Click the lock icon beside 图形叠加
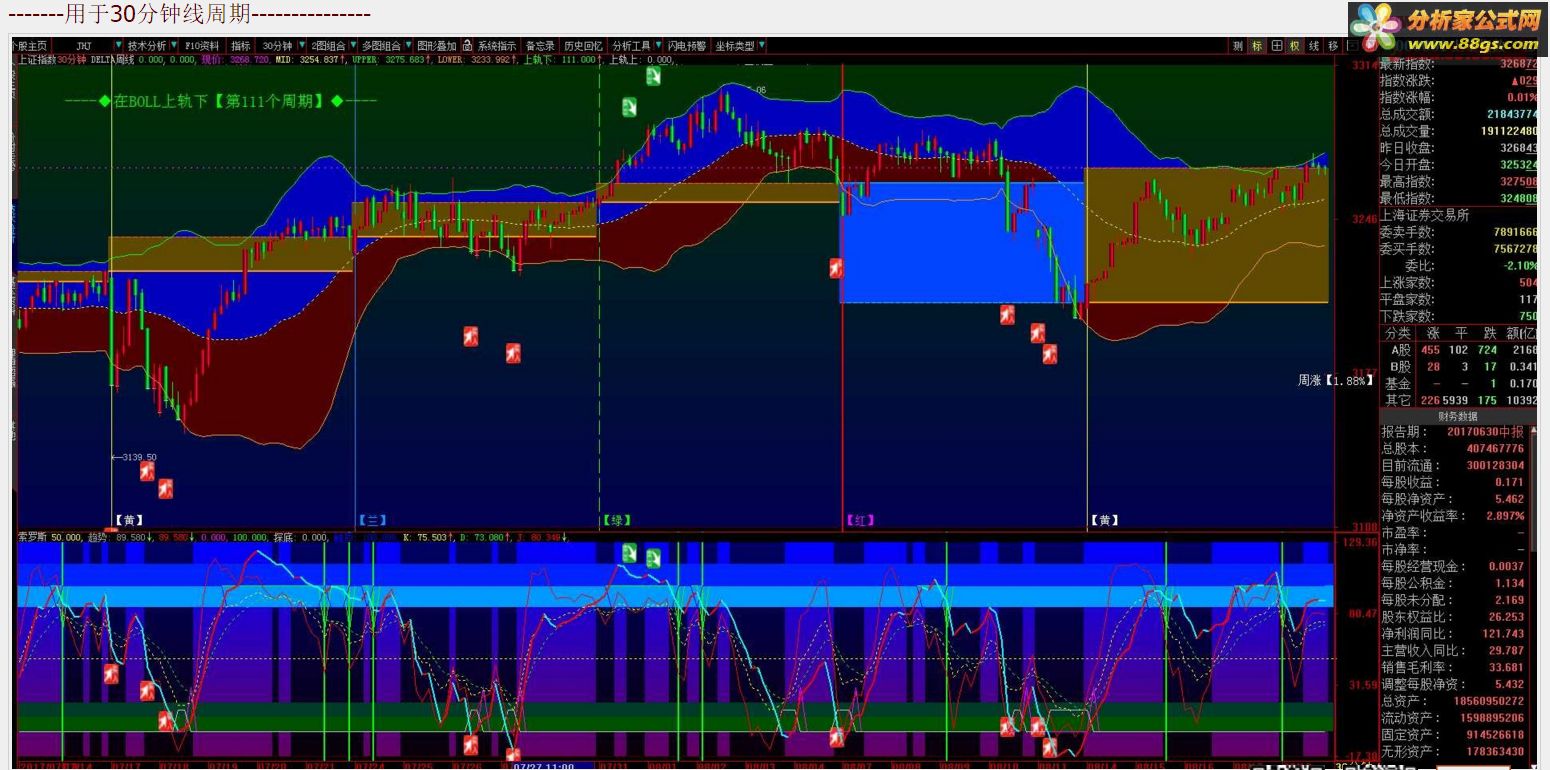 pyautogui.click(x=467, y=46)
